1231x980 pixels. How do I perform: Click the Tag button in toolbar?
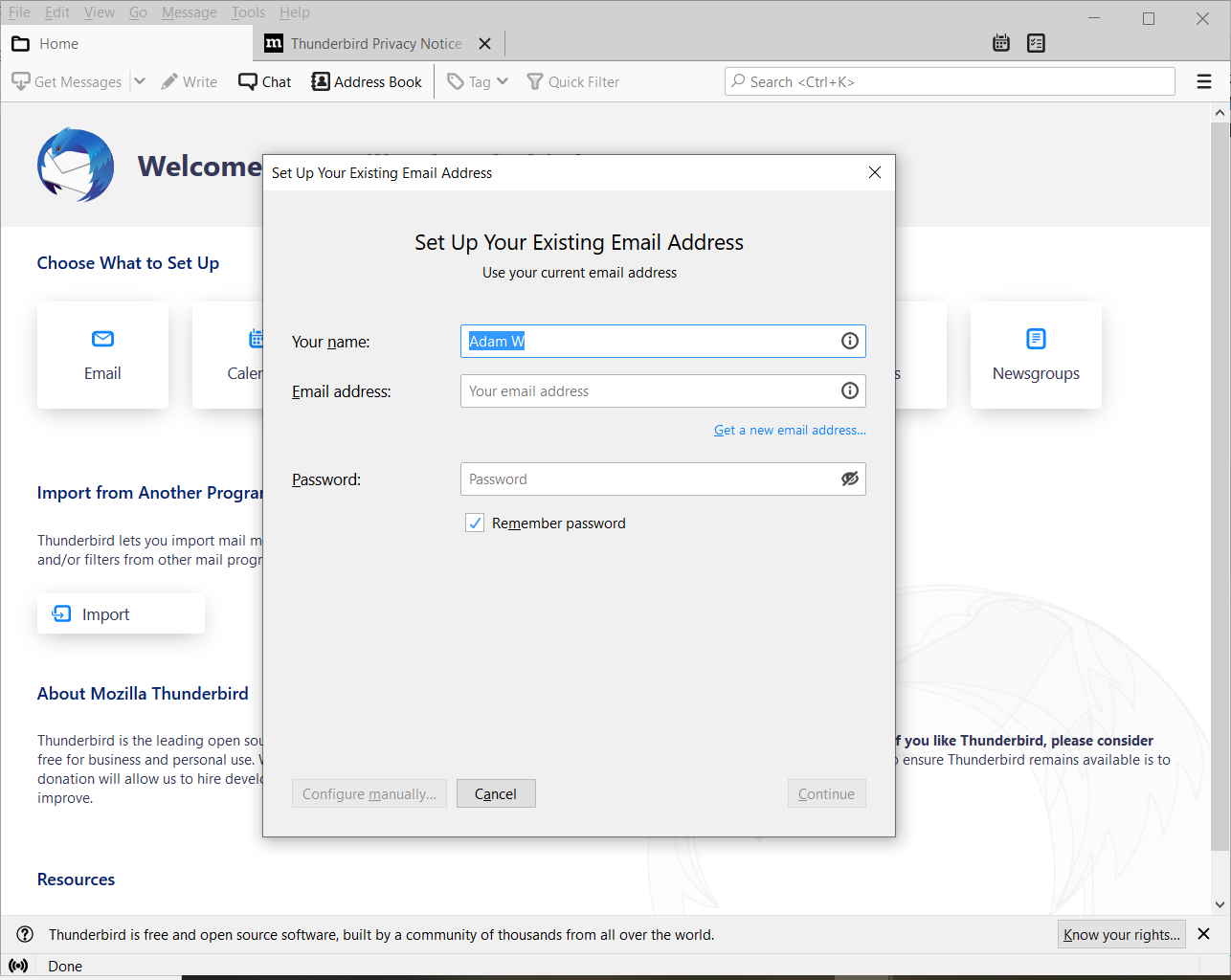(x=469, y=82)
